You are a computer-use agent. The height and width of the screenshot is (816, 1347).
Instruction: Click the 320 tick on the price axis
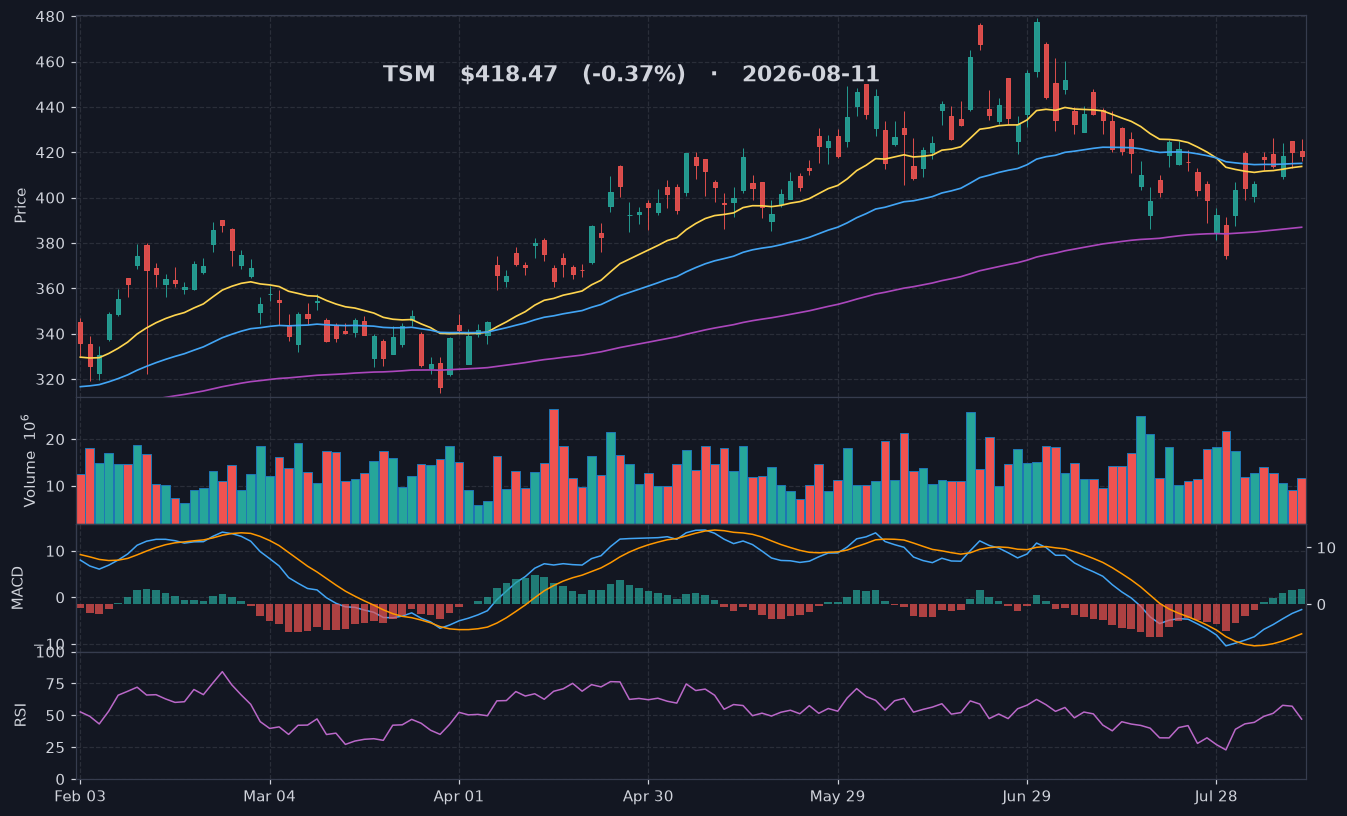[52, 380]
